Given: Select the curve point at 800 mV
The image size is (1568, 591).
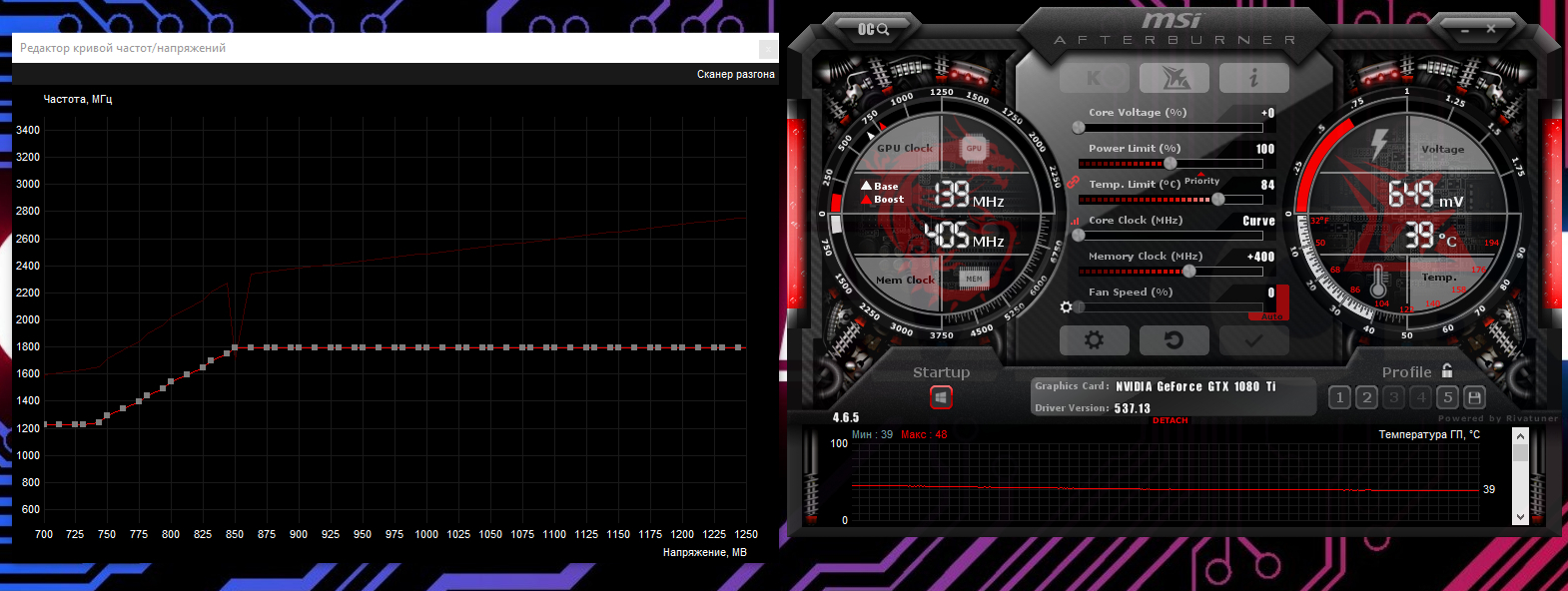Looking at the screenshot, I should (171, 381).
